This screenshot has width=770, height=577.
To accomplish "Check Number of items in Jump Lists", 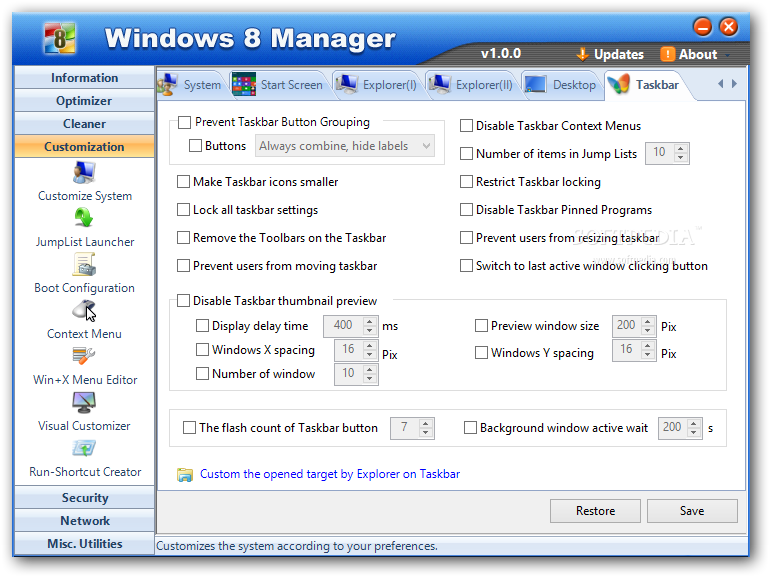I will (x=466, y=154).
